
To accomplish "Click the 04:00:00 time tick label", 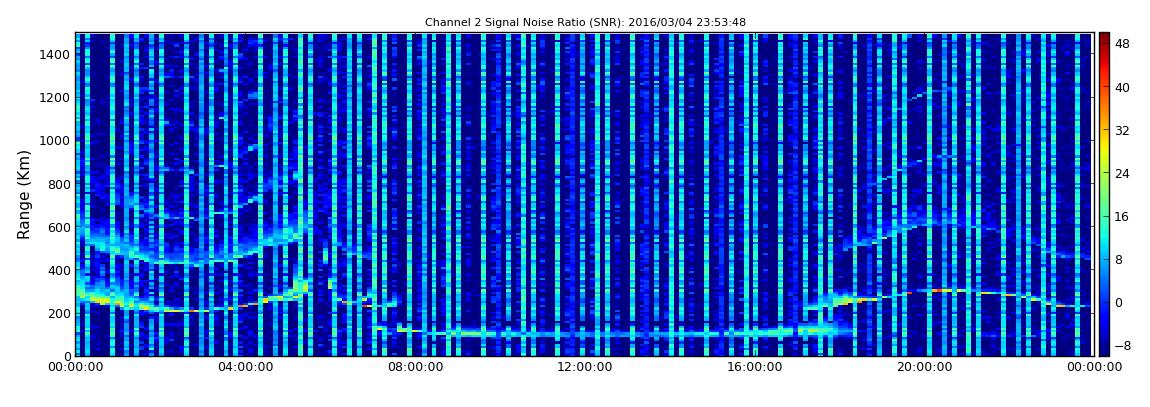I will 244,368.
